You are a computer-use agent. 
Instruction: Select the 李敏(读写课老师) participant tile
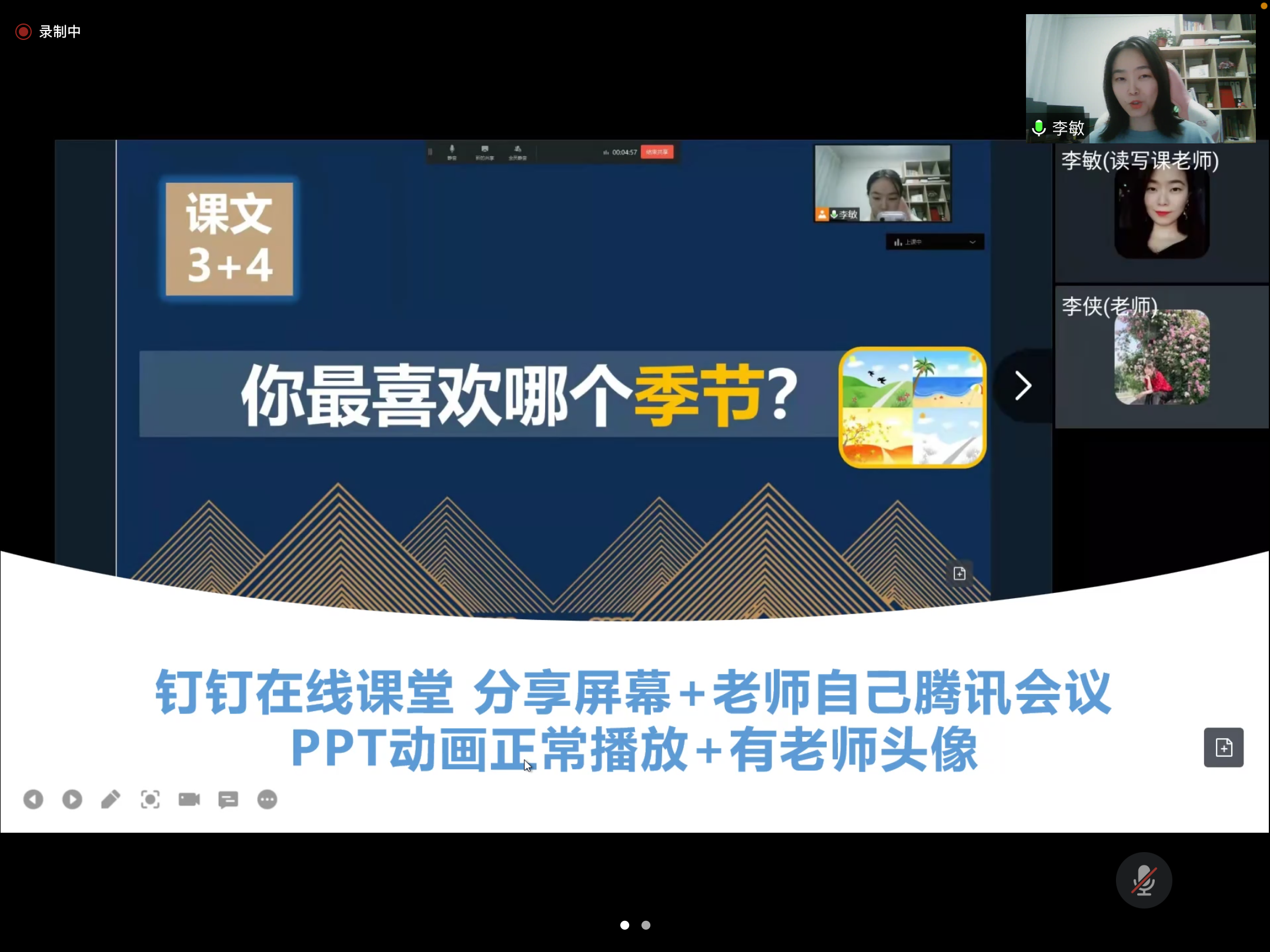pos(1161,213)
